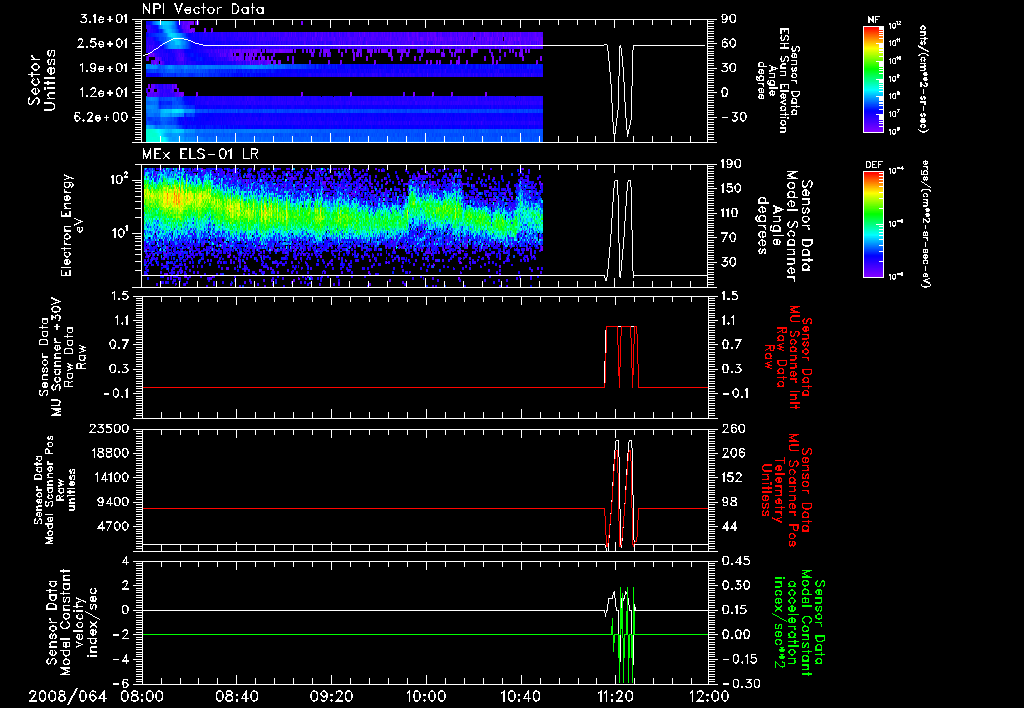Click the NF label above the color bar
This screenshot has width=1024, height=708.
[x=874, y=20]
